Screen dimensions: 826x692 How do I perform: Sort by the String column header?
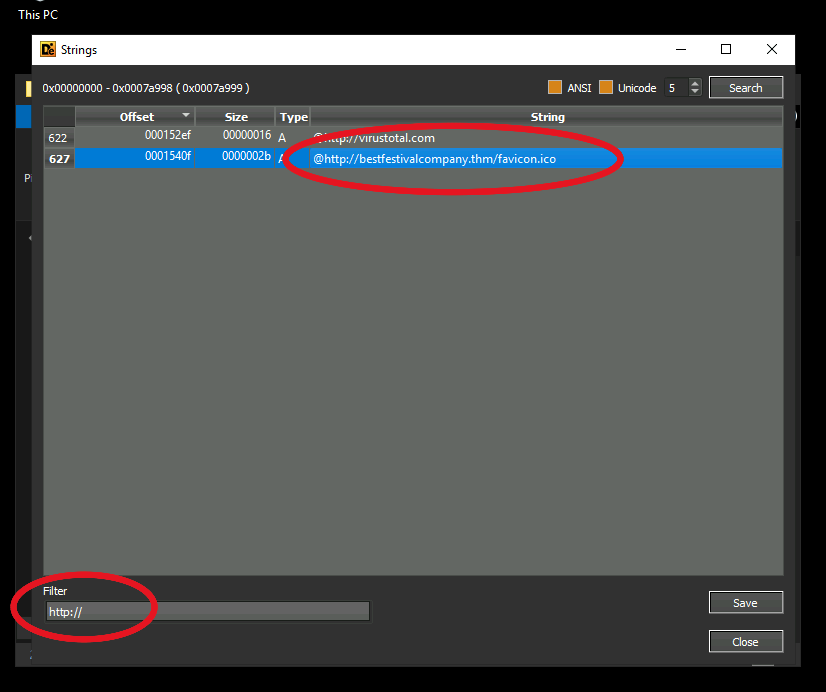547,117
